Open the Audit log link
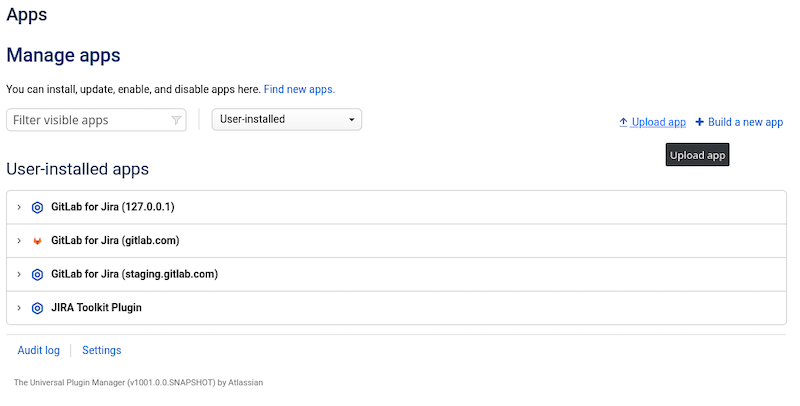800x406 pixels. (39, 350)
